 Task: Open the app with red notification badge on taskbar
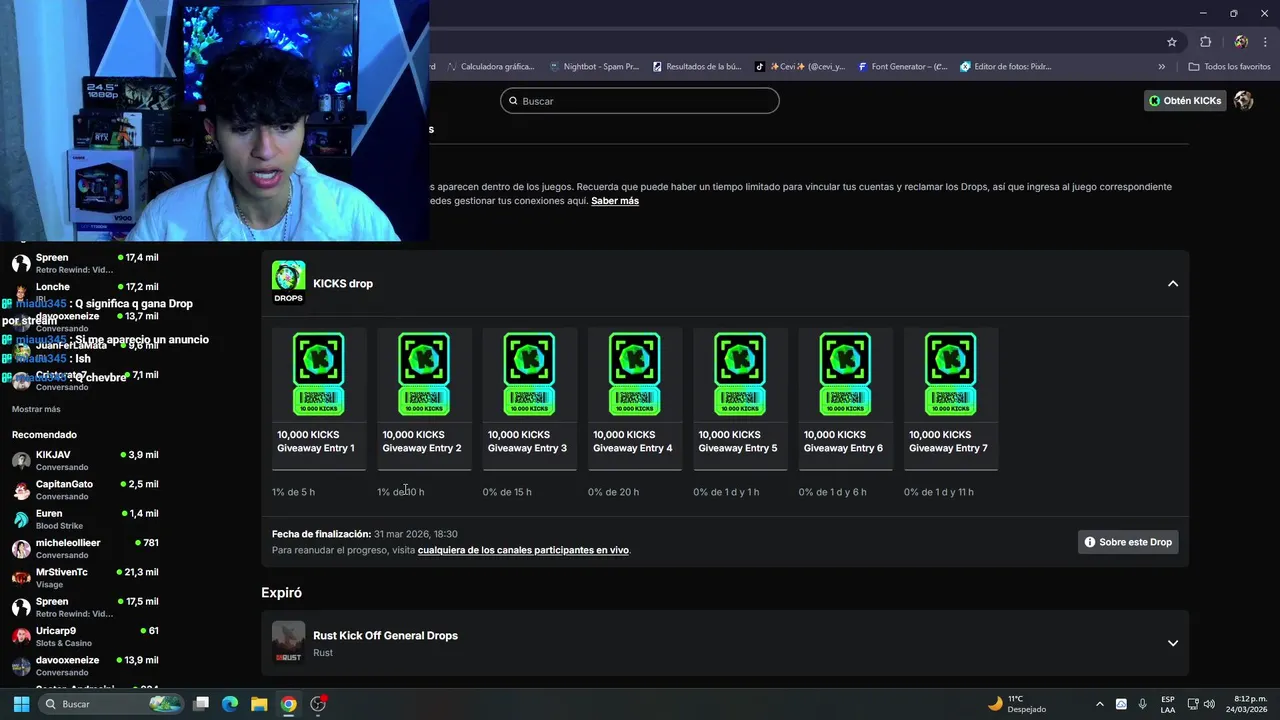coord(318,704)
